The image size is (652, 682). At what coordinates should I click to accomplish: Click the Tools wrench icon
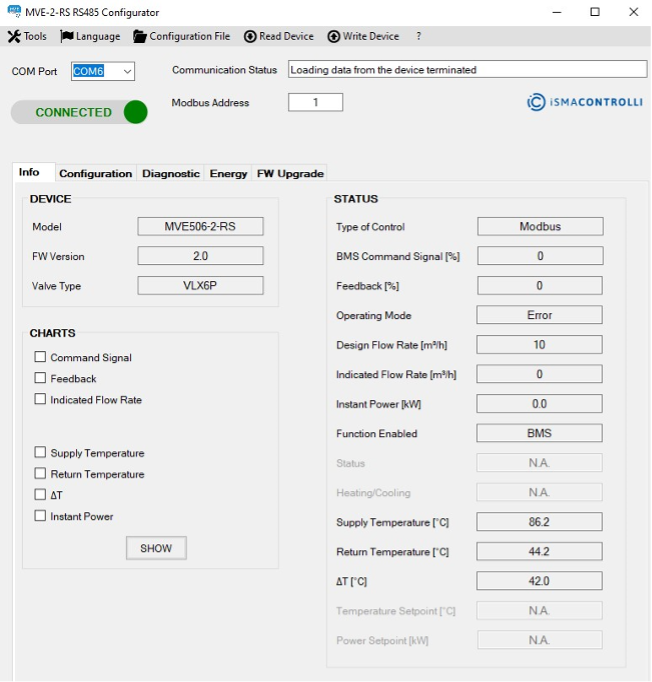14,36
